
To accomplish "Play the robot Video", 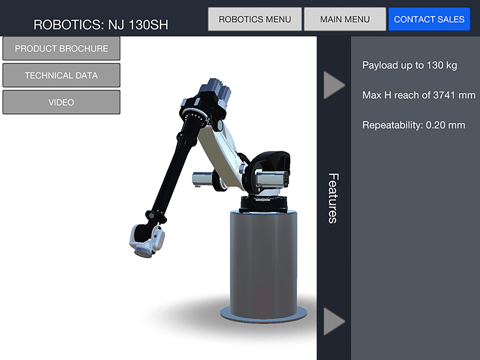I will (61, 102).
